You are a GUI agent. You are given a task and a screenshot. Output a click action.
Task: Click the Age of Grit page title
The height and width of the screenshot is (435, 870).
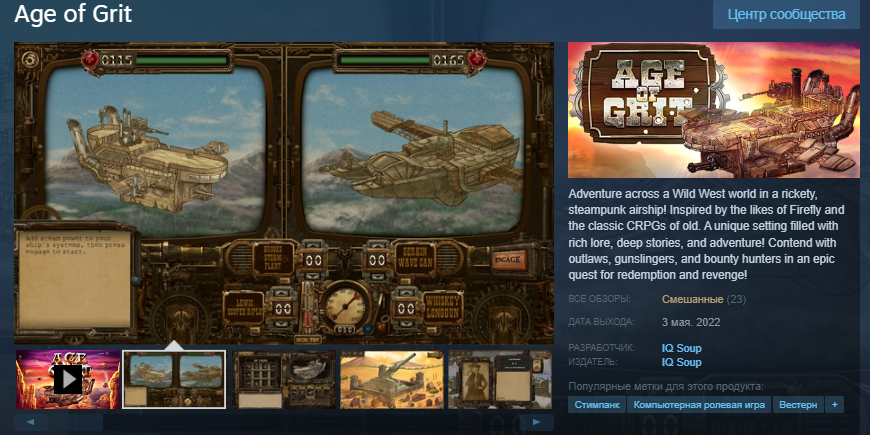tap(73, 14)
